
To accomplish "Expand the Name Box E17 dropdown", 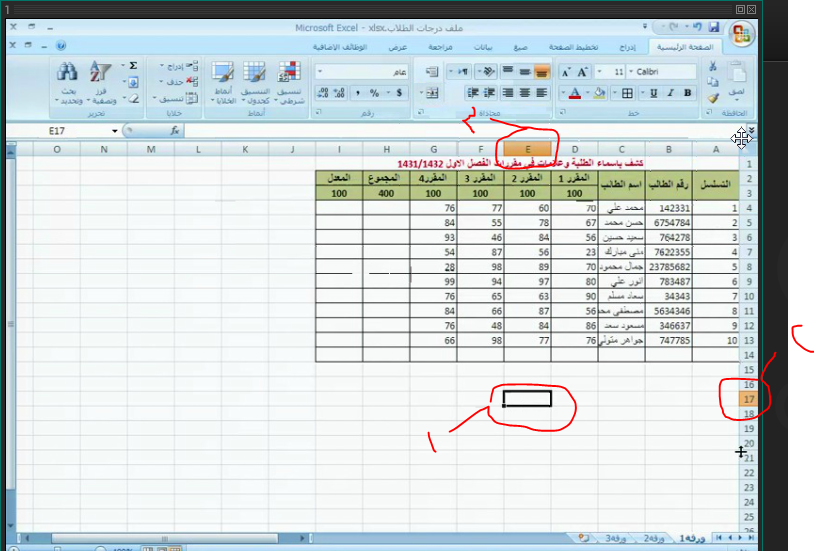I will tap(115, 131).
